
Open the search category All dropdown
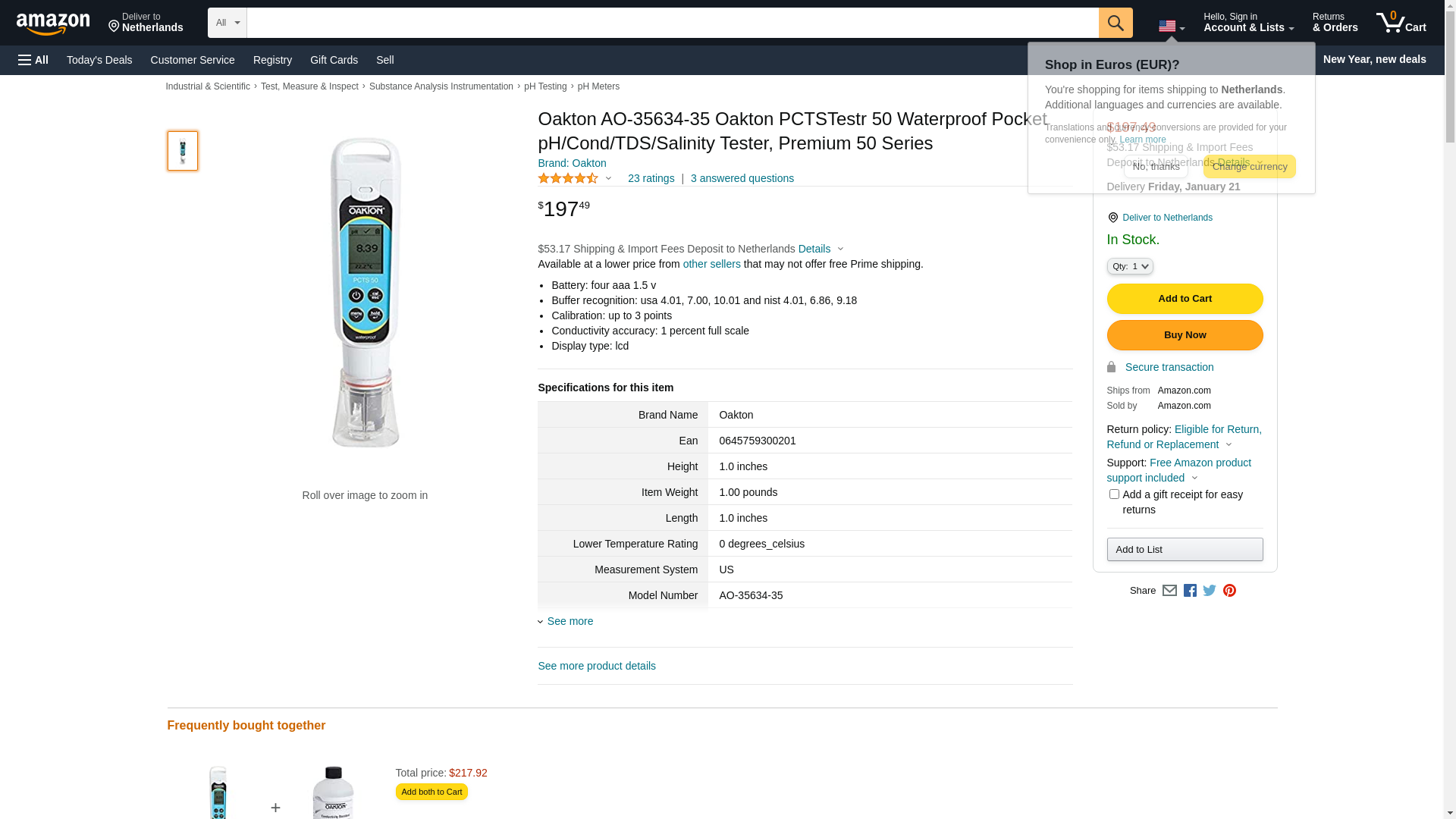point(227,23)
